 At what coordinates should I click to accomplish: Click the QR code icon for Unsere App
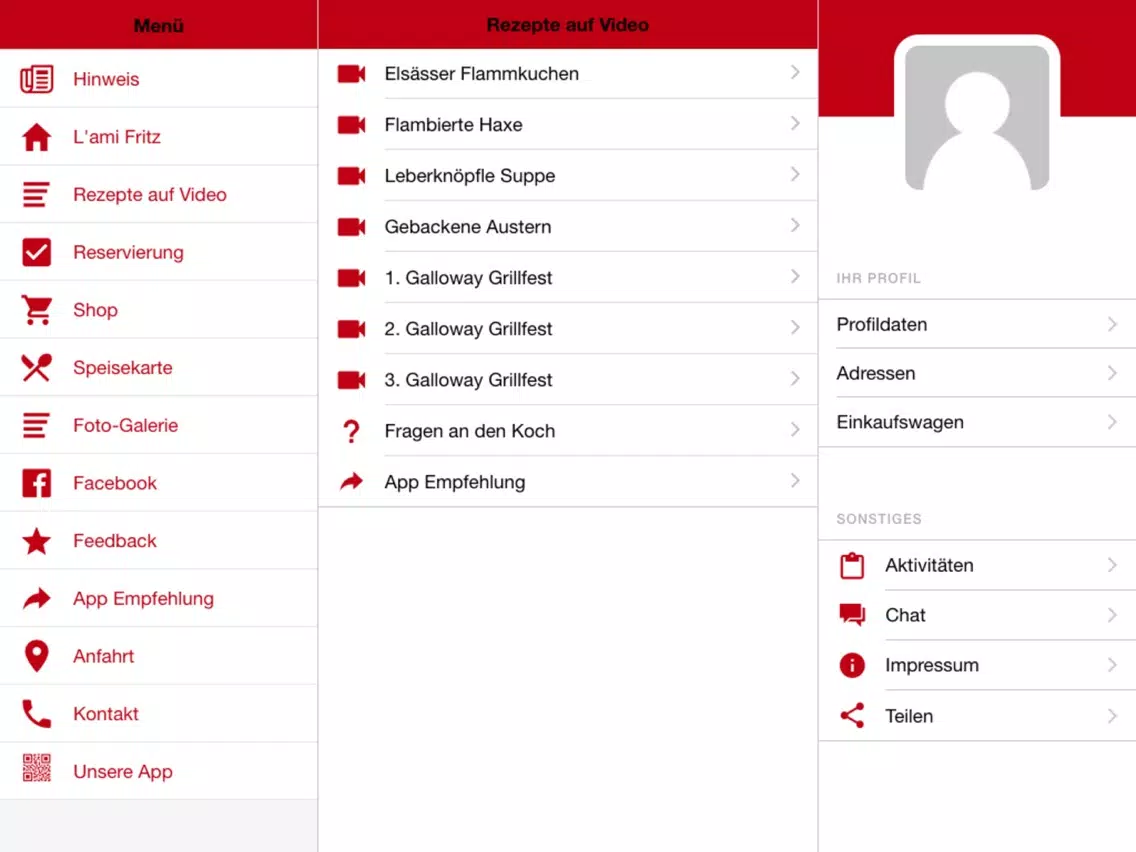click(x=36, y=768)
